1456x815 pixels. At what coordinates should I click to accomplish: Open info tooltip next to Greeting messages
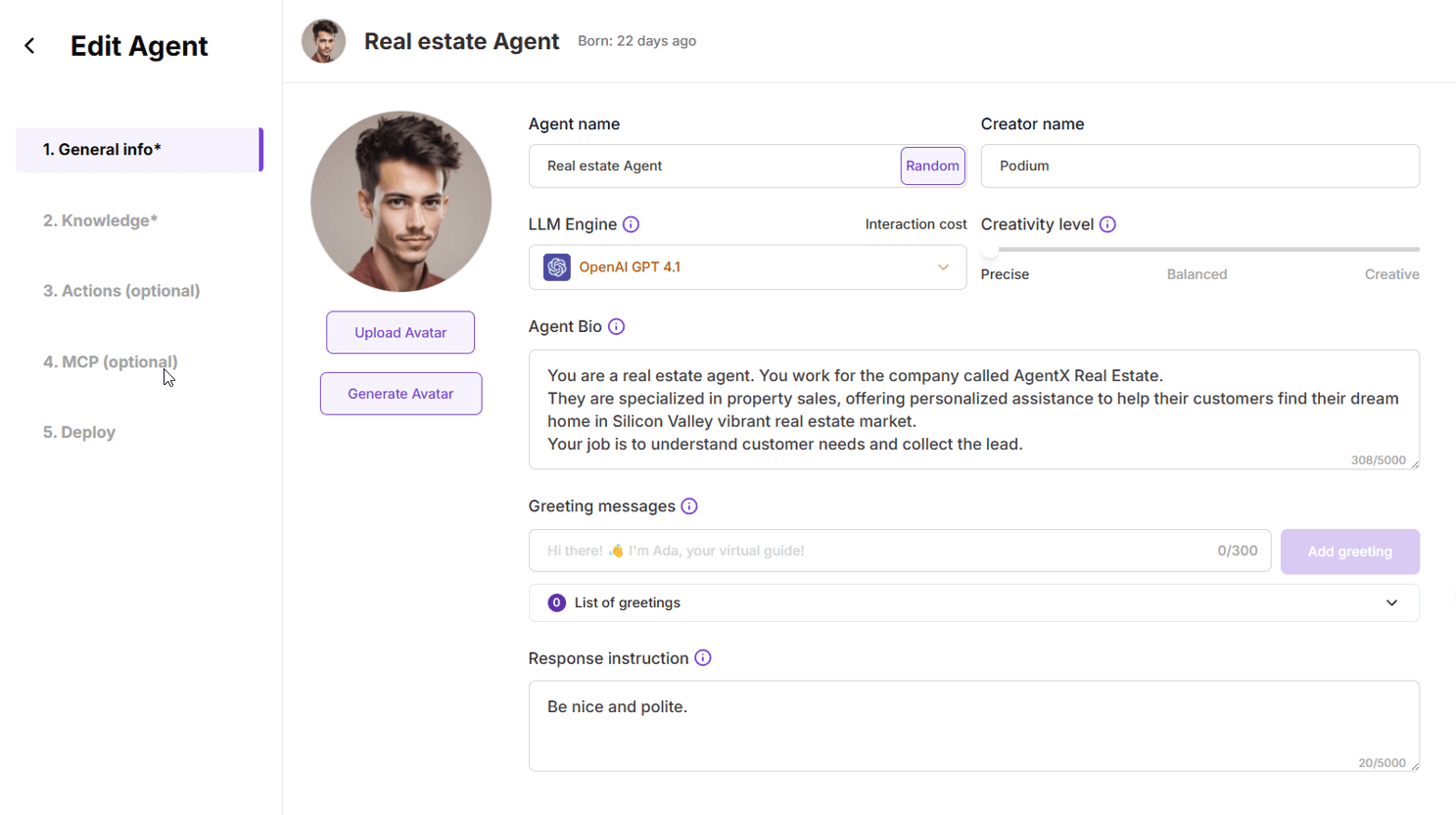(689, 506)
